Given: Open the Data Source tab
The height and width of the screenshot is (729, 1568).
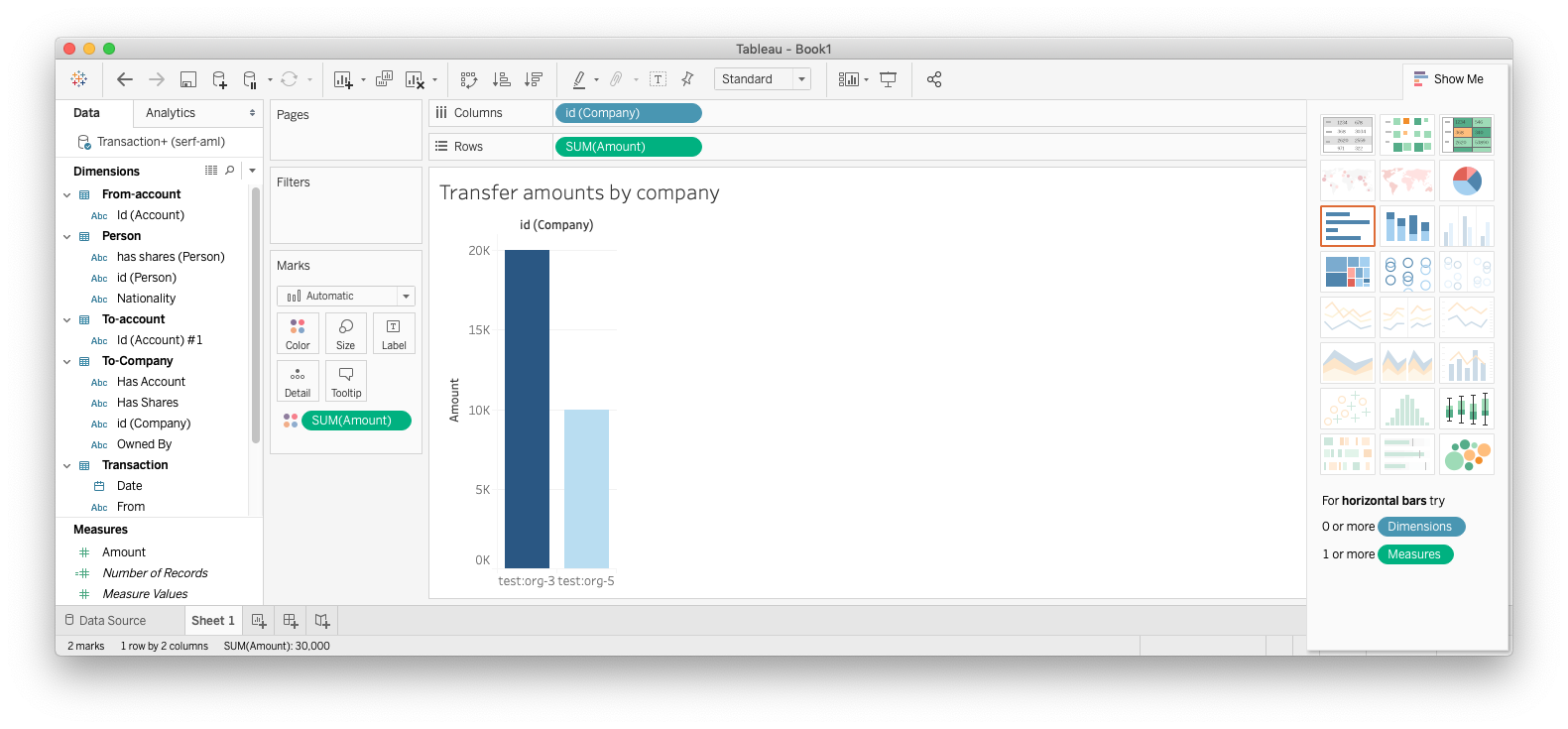Looking at the screenshot, I should click(105, 621).
